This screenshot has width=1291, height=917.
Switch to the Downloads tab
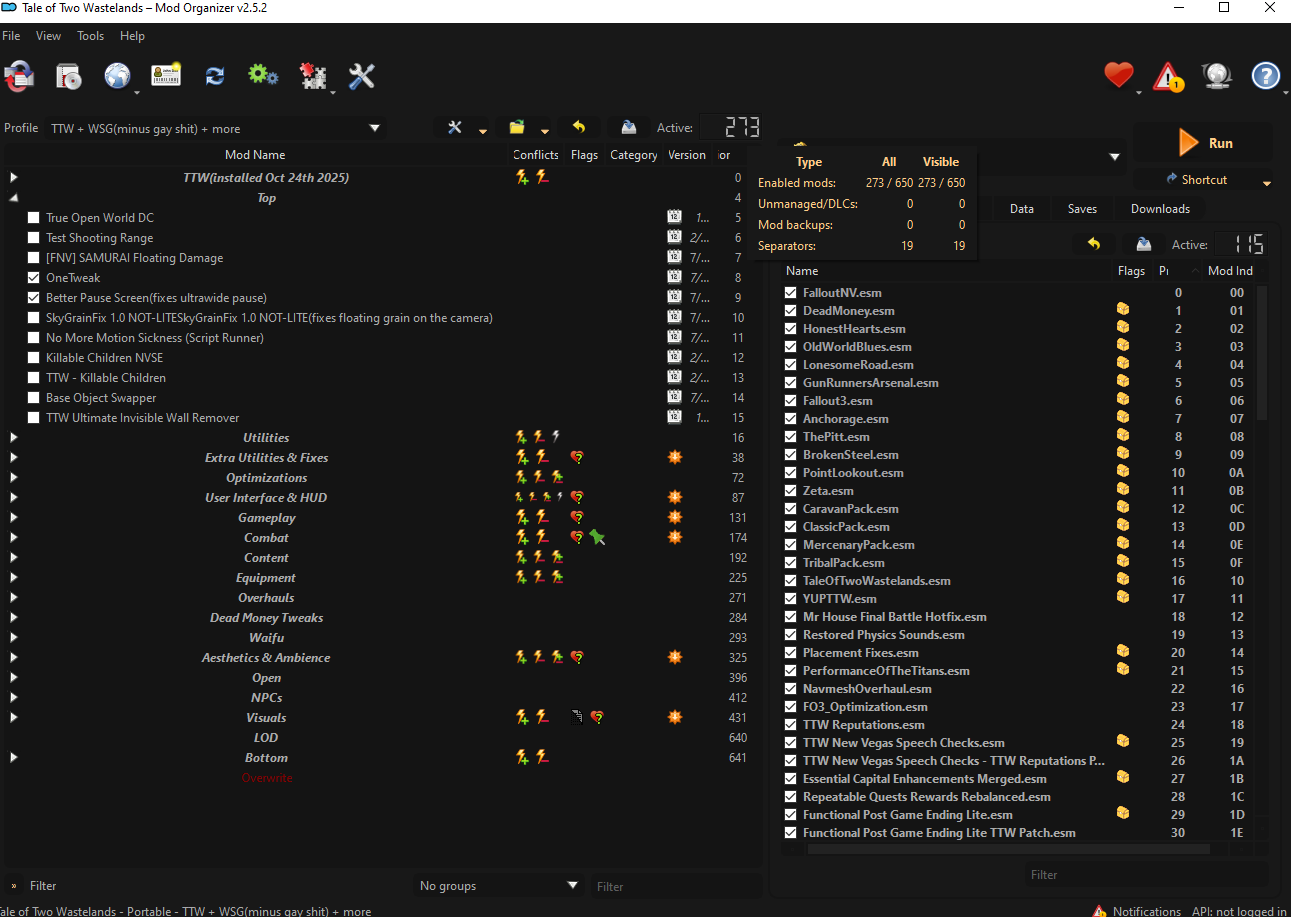[1160, 209]
